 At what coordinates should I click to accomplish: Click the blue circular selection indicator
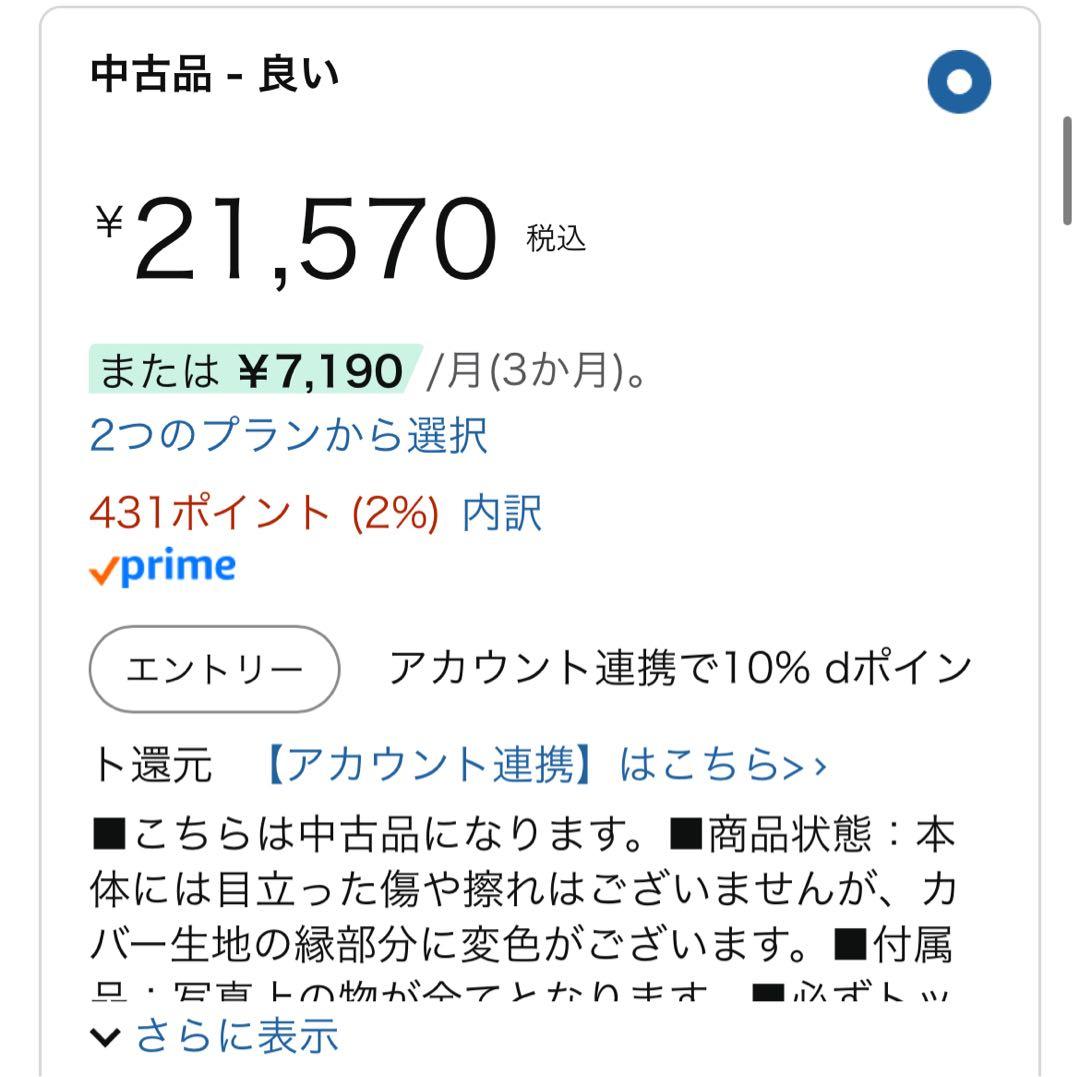pos(958,81)
